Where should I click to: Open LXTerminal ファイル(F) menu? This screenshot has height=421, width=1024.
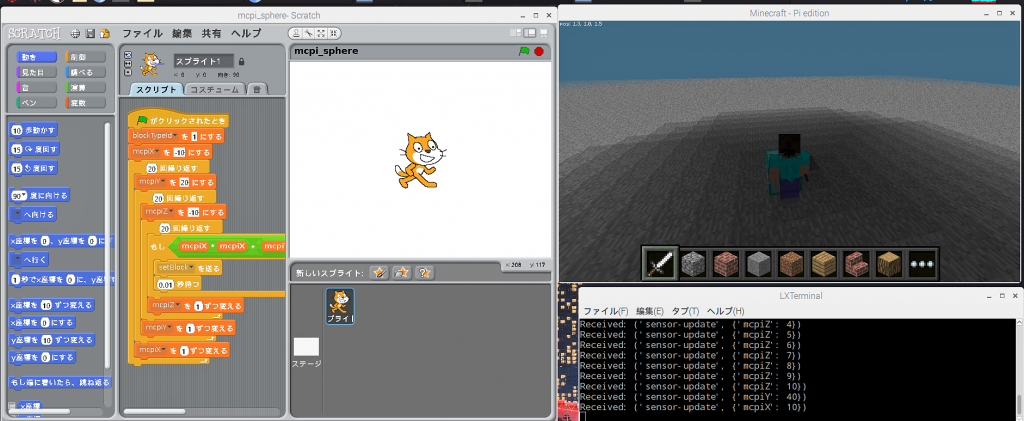coord(605,311)
